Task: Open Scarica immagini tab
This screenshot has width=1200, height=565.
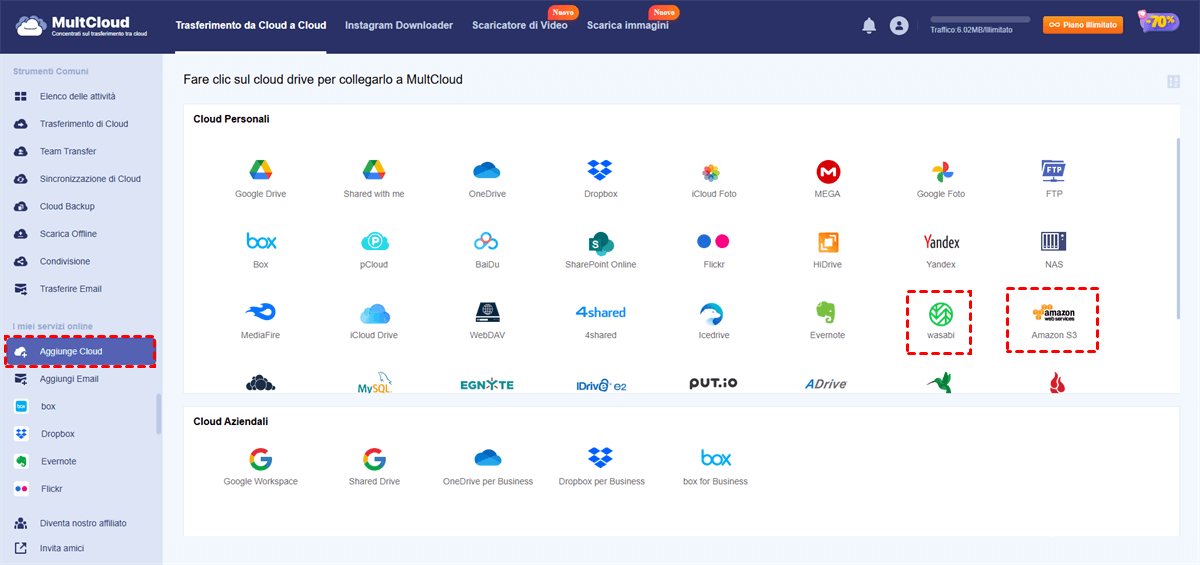Action: (x=628, y=25)
